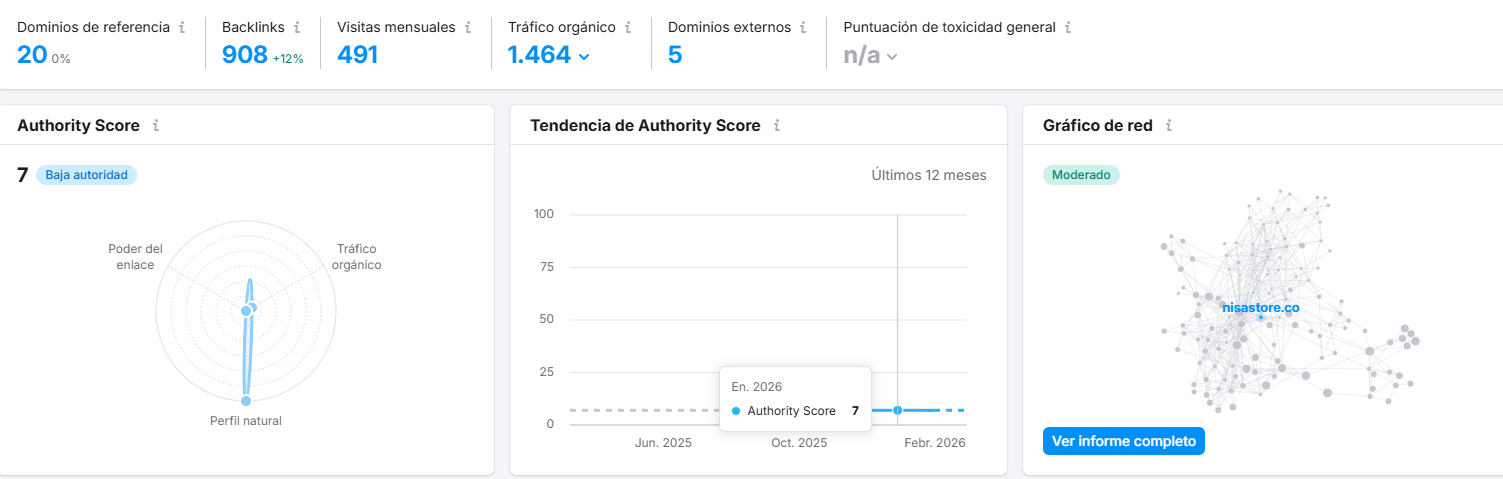The height and width of the screenshot is (479, 1503).
Task: Select the En. 2026 trend data point
Action: tap(898, 410)
